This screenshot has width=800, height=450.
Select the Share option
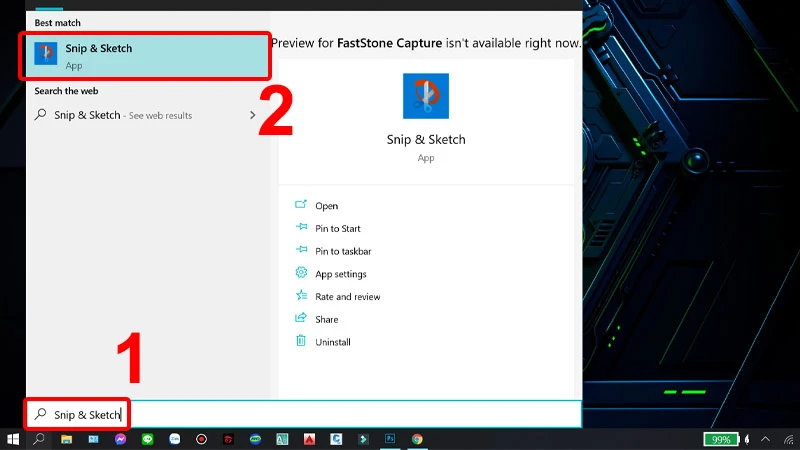(x=326, y=320)
